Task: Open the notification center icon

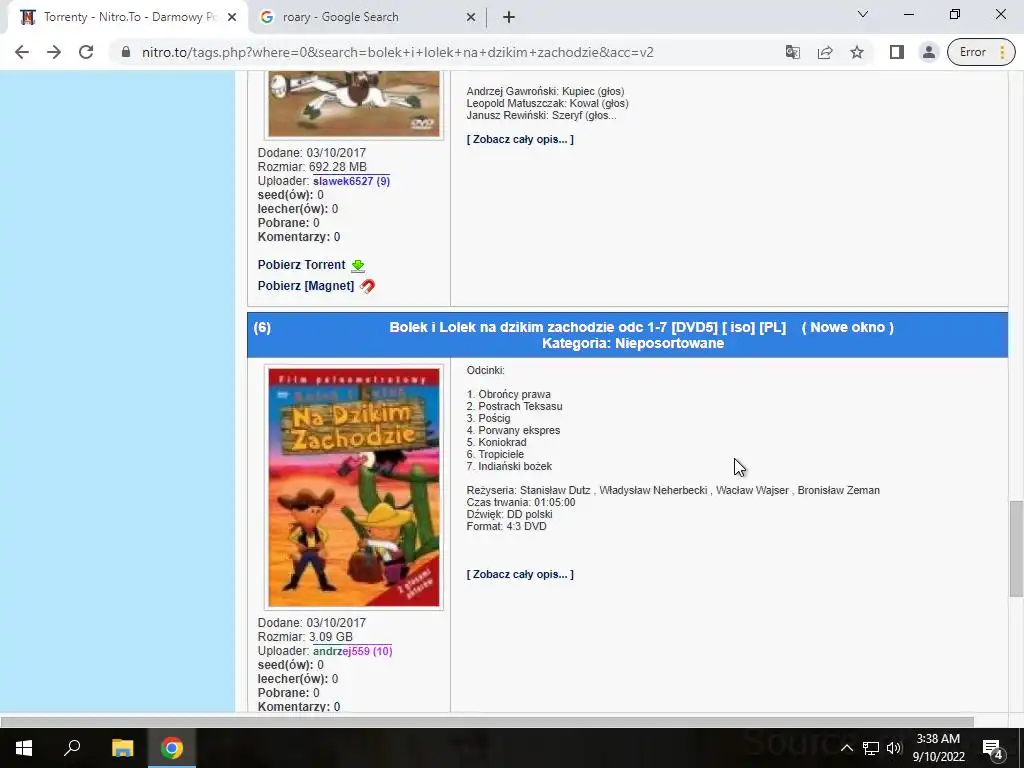Action: point(993,748)
